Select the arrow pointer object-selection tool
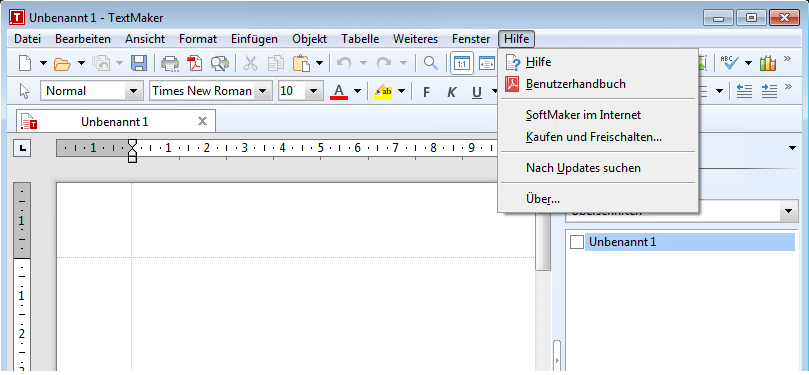Image resolution: width=809 pixels, height=375 pixels. pos(24,91)
